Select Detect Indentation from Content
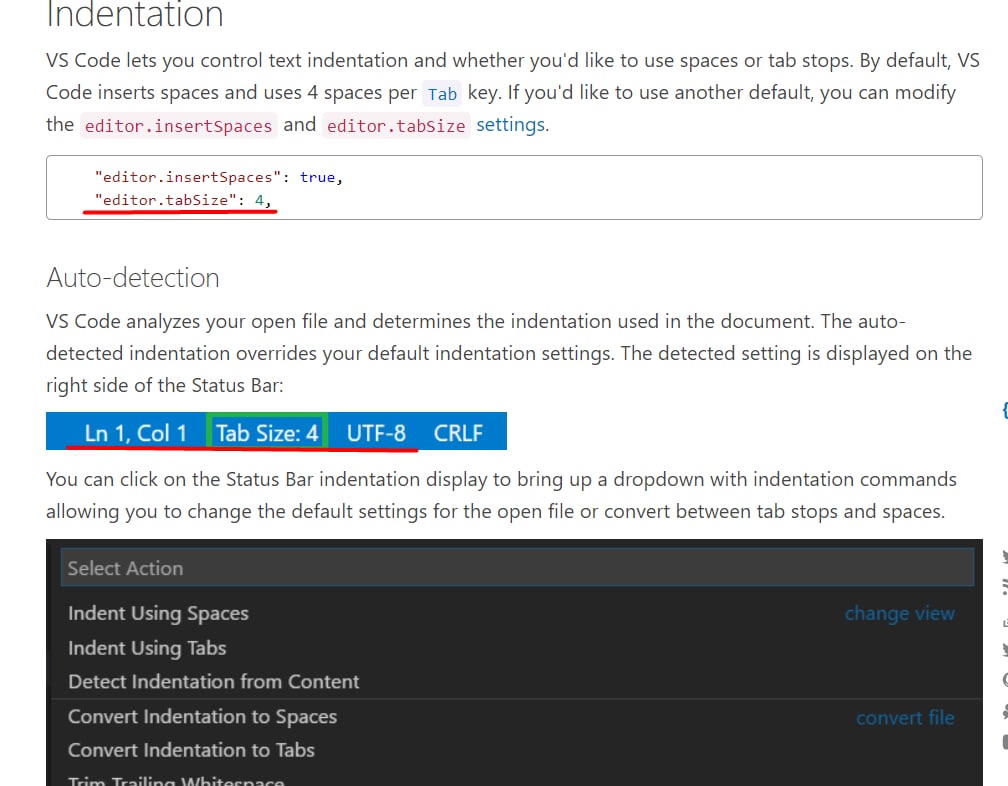The image size is (1008, 786). (x=213, y=682)
